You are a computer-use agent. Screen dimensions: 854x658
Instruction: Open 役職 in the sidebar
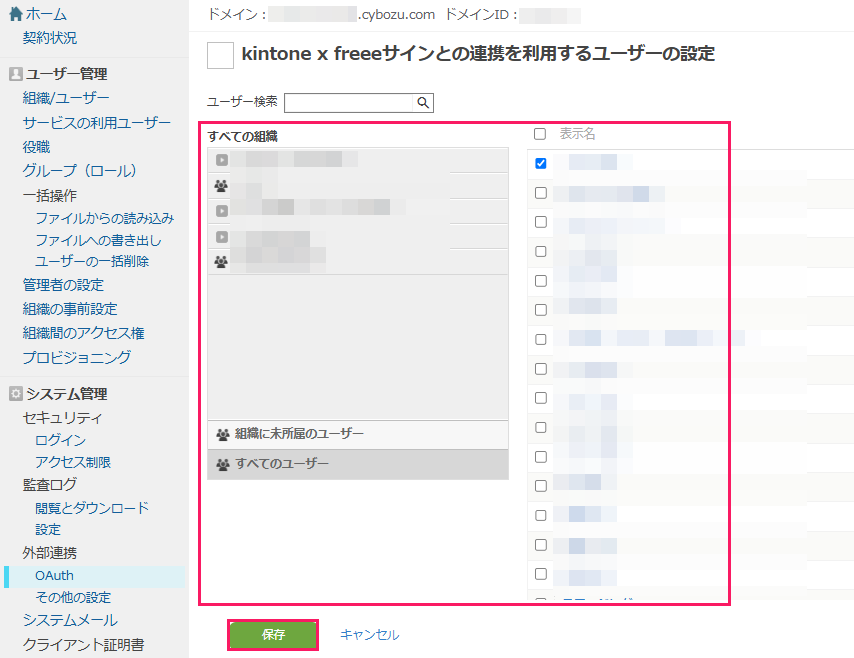pos(36,147)
